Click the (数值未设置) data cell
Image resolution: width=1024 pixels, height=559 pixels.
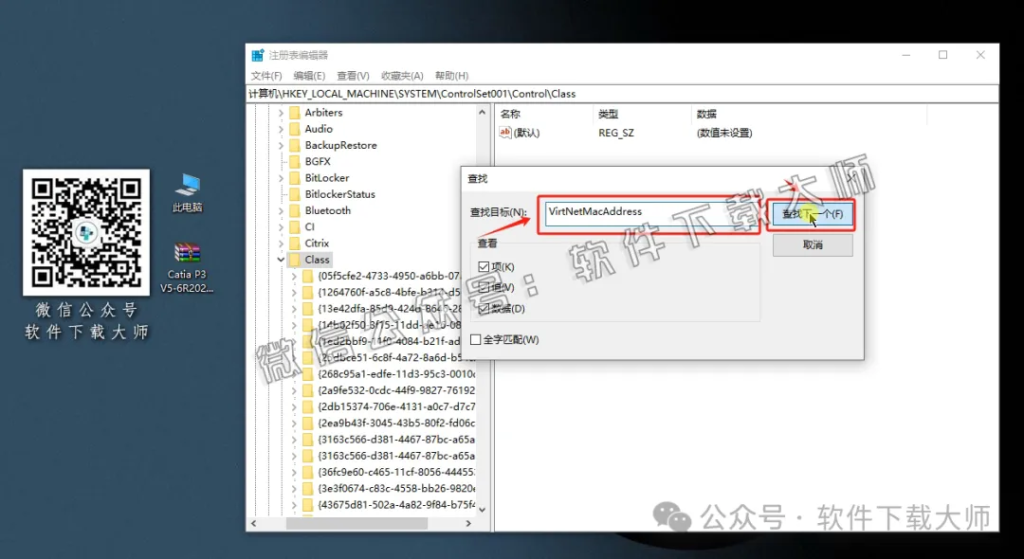pos(724,133)
